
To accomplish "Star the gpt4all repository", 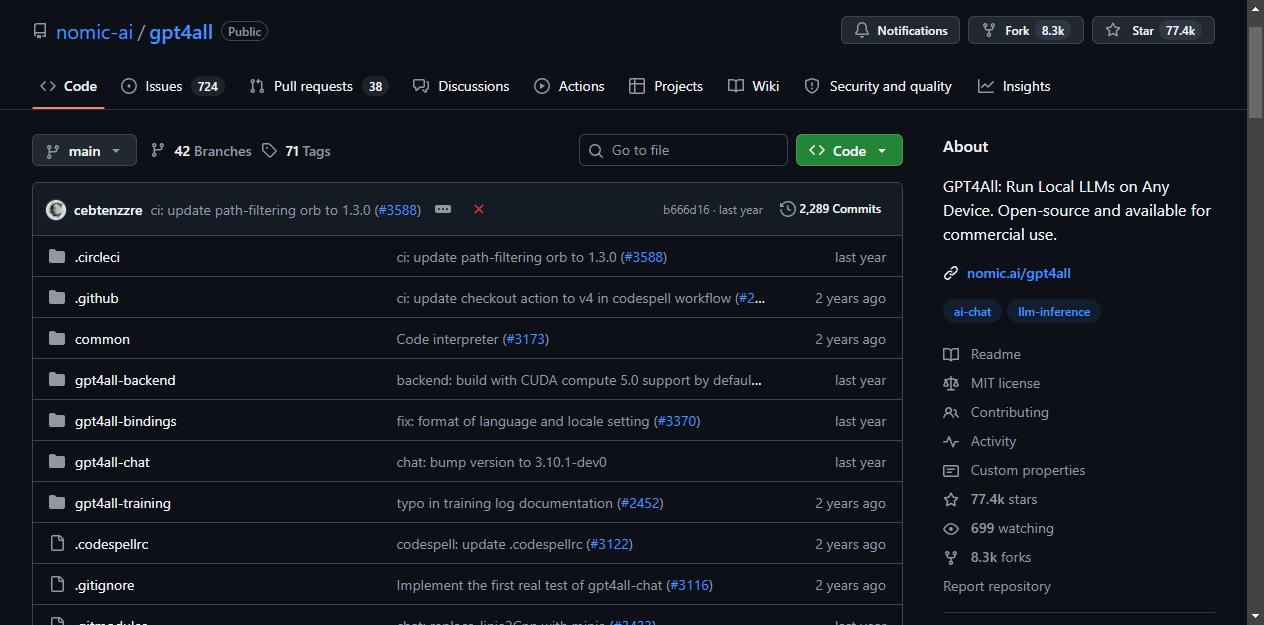I will pyautogui.click(x=1153, y=30).
